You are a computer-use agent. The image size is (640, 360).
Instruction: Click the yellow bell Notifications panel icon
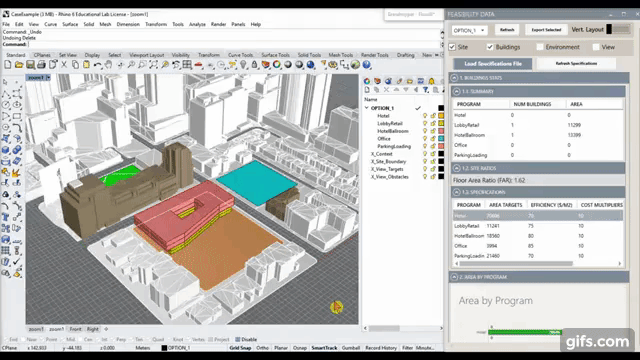tap(431, 81)
